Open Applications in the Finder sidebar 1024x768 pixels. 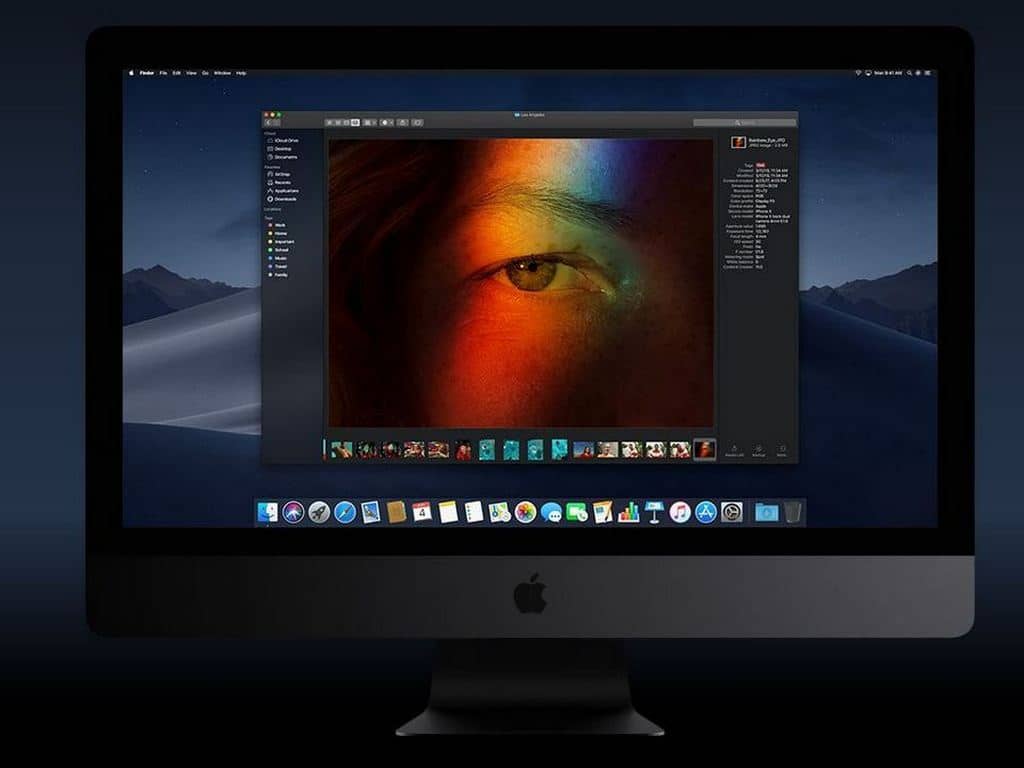click(282, 191)
